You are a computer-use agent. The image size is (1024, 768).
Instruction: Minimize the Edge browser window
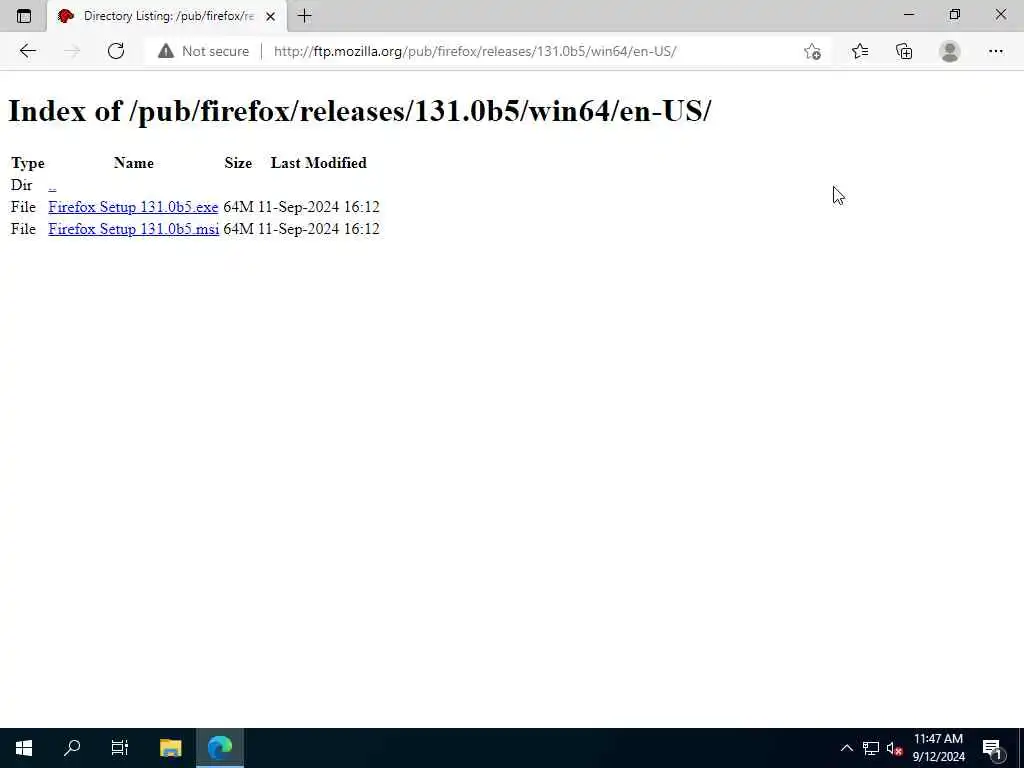click(908, 14)
